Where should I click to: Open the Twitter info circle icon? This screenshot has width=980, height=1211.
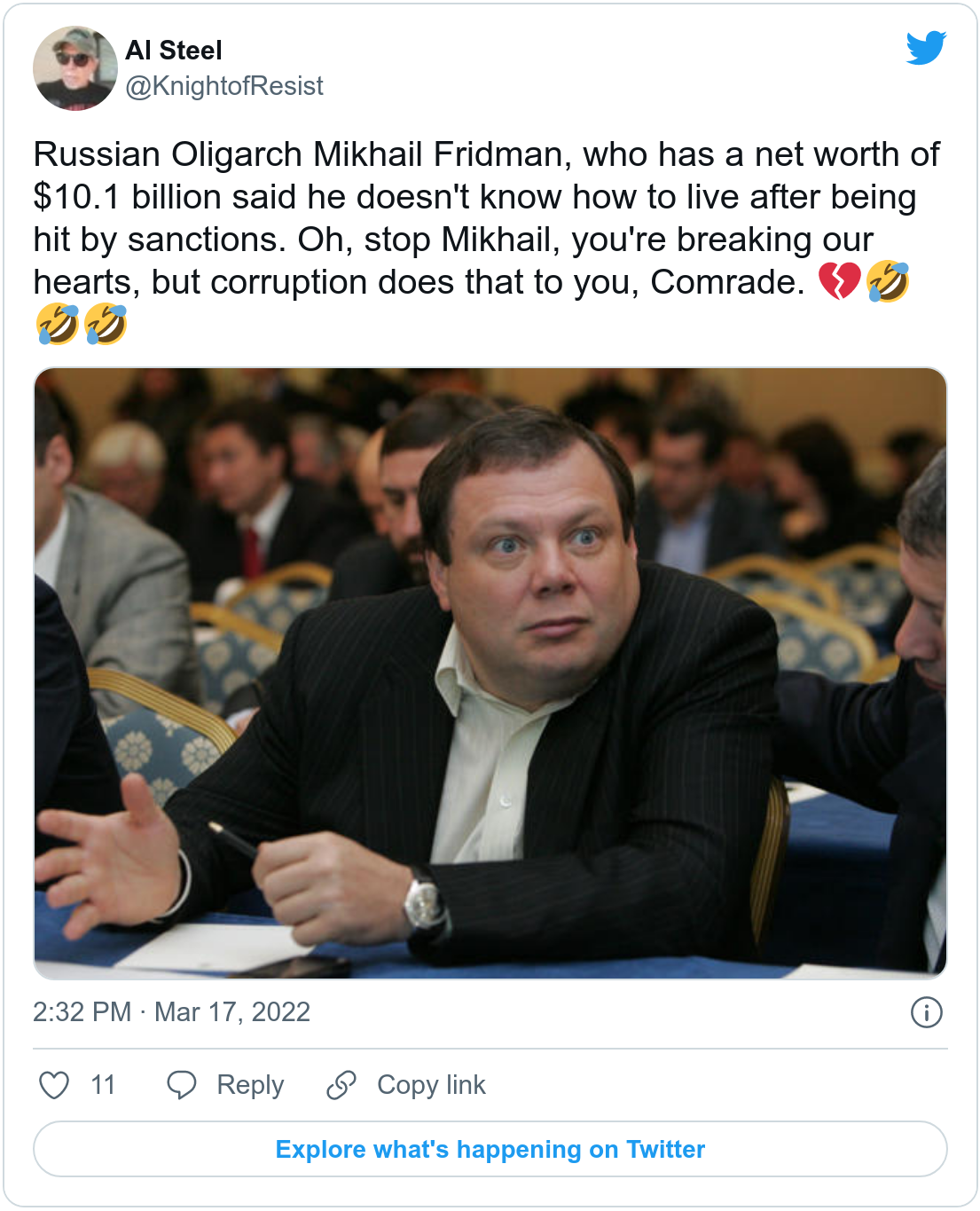(x=926, y=1011)
